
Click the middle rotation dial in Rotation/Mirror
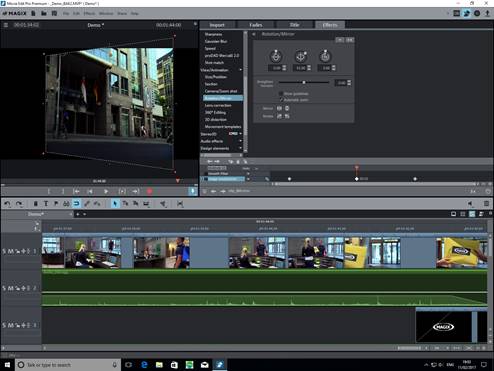tap(301, 56)
